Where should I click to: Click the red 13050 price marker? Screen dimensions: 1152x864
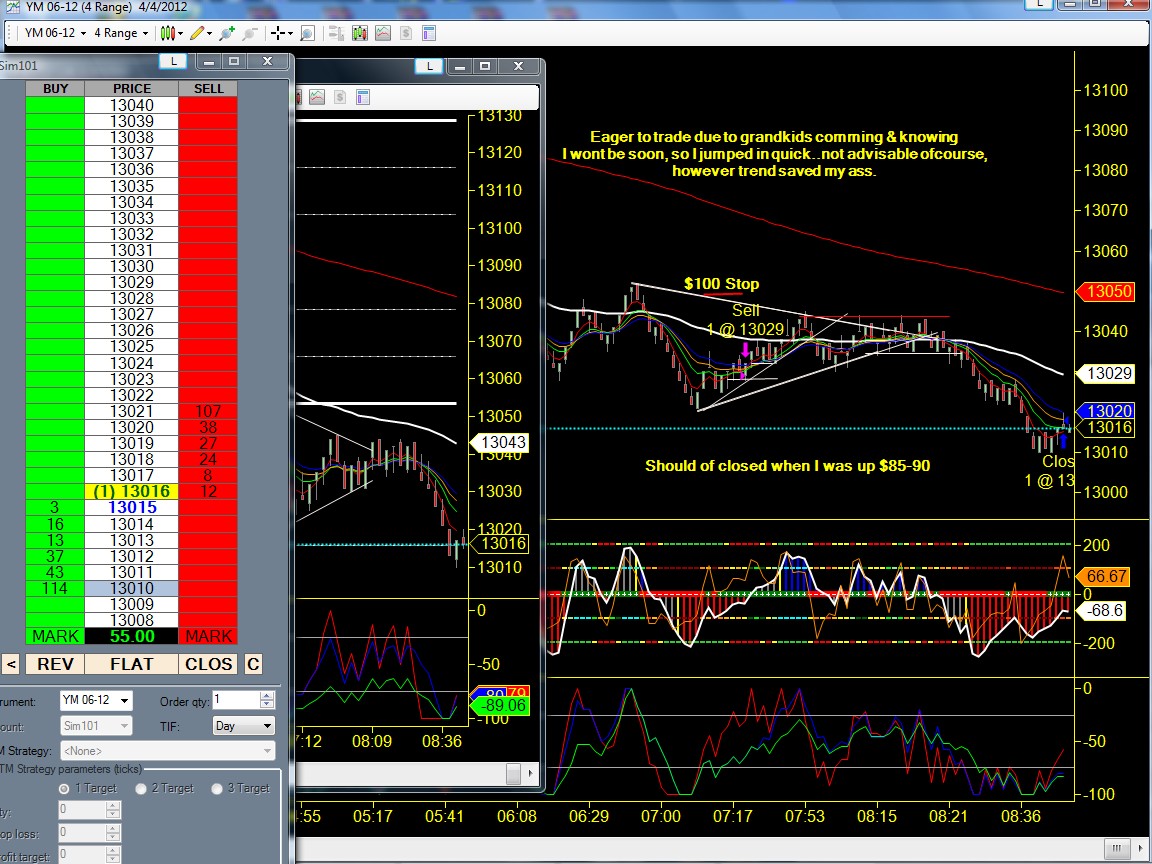[1105, 292]
